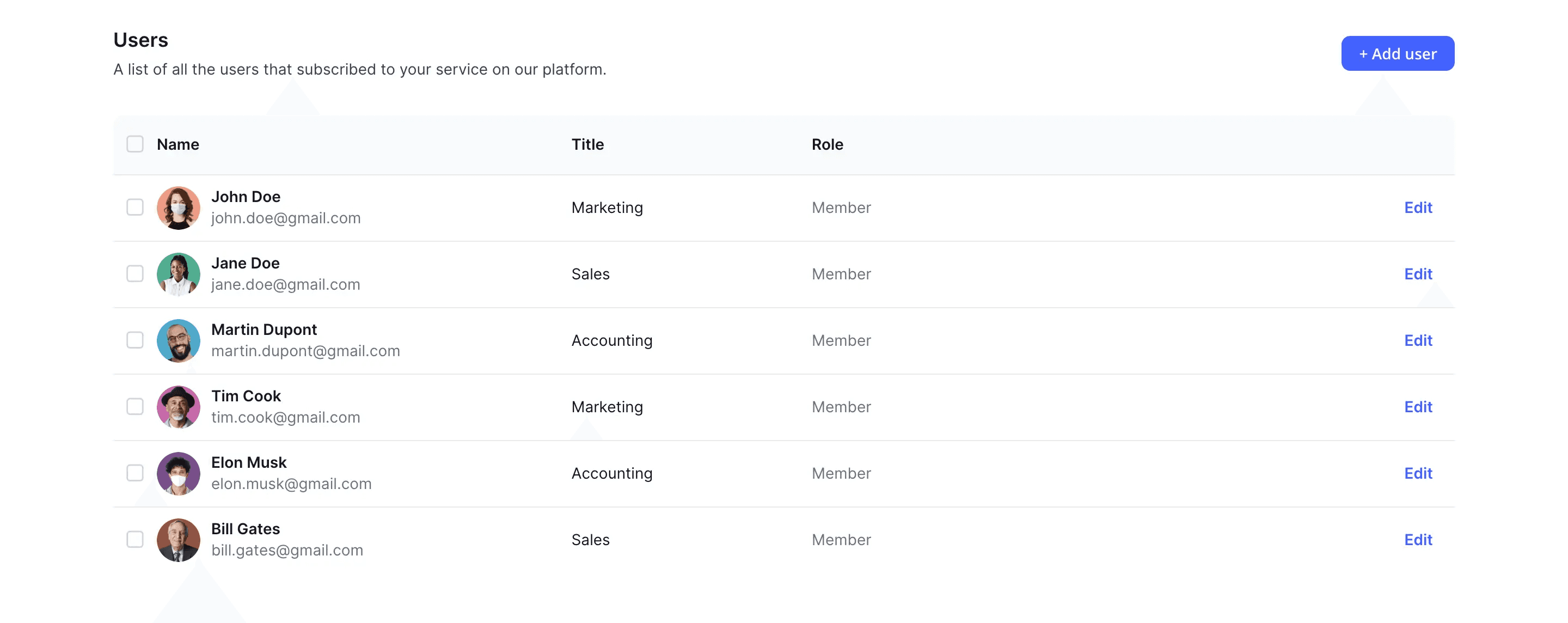Click Edit on Martin Dupont's row

1418,340
